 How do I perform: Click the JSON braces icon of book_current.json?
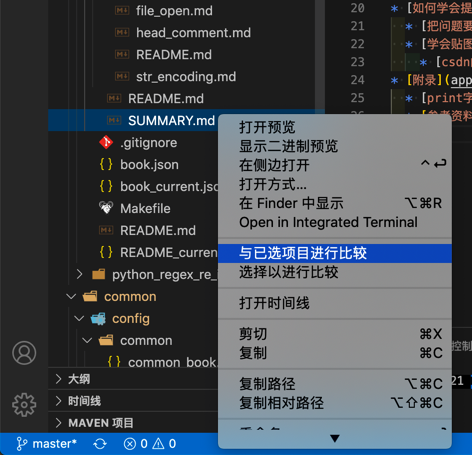[x=106, y=186]
